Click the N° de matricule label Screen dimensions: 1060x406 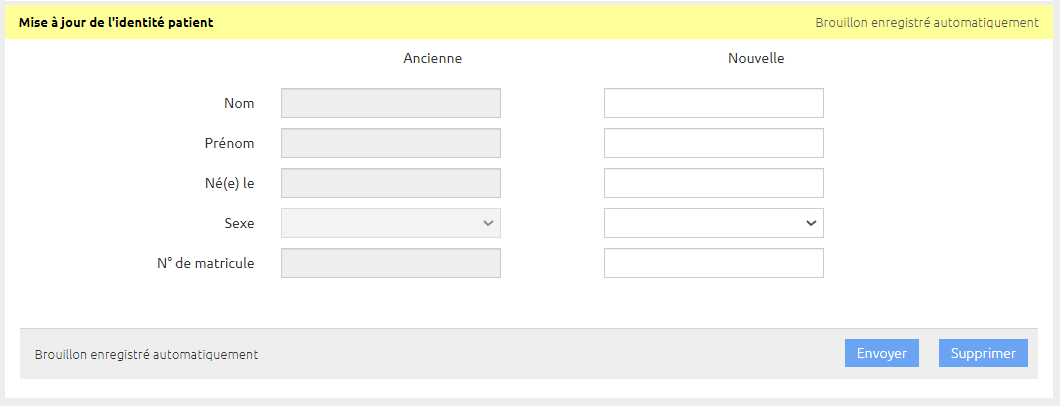(206, 263)
